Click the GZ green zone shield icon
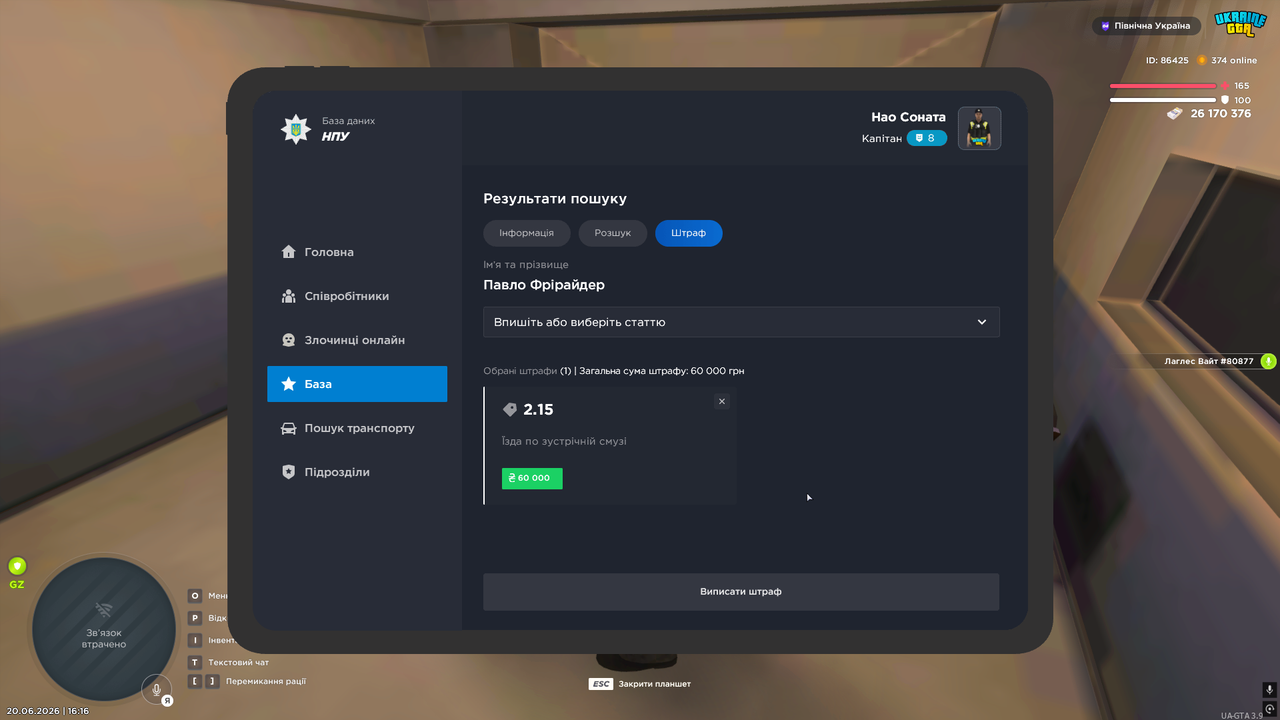 click(17, 566)
